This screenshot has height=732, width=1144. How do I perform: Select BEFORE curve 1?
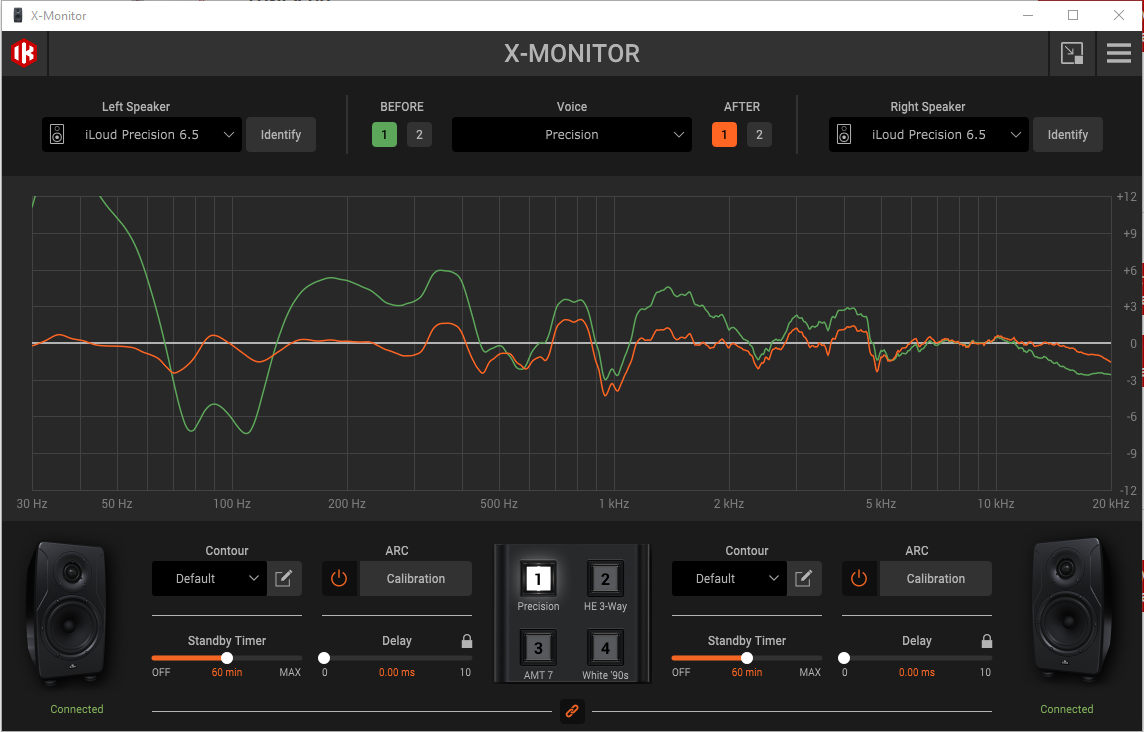[384, 134]
